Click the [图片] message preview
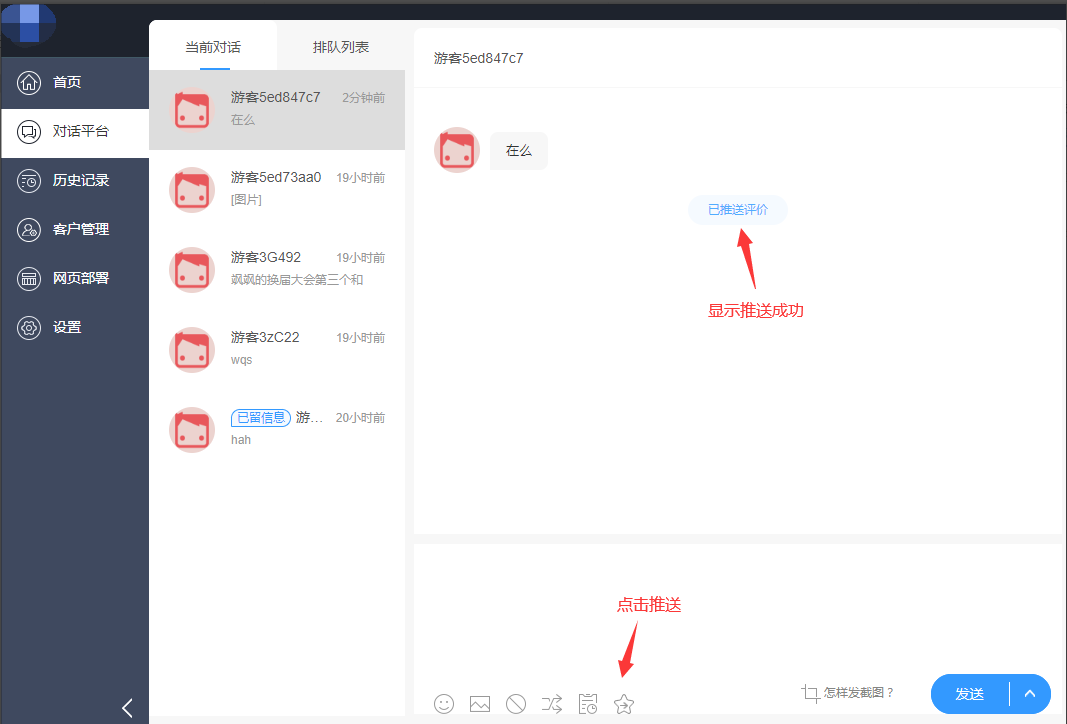 (x=246, y=200)
